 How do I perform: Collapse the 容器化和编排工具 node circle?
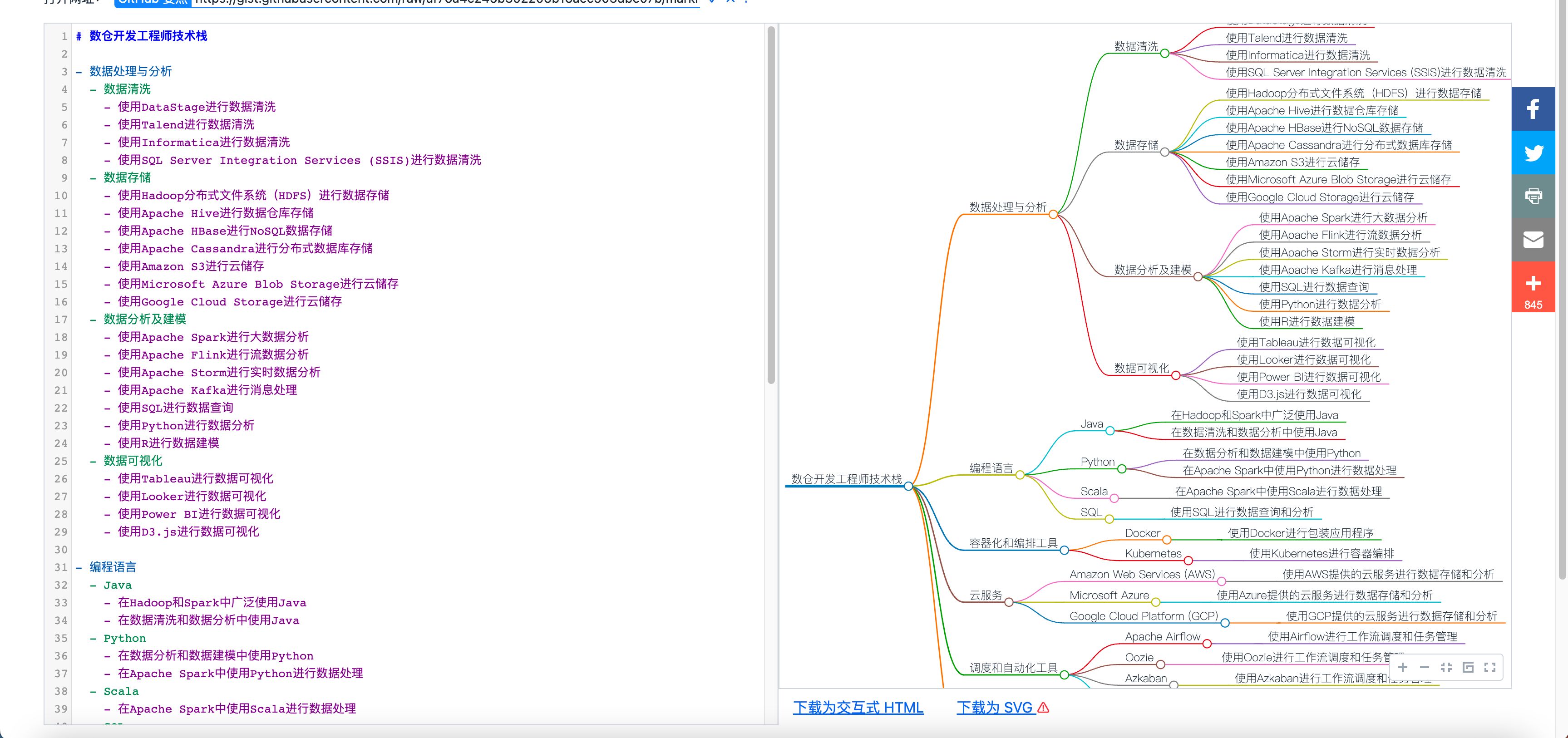tap(1064, 550)
